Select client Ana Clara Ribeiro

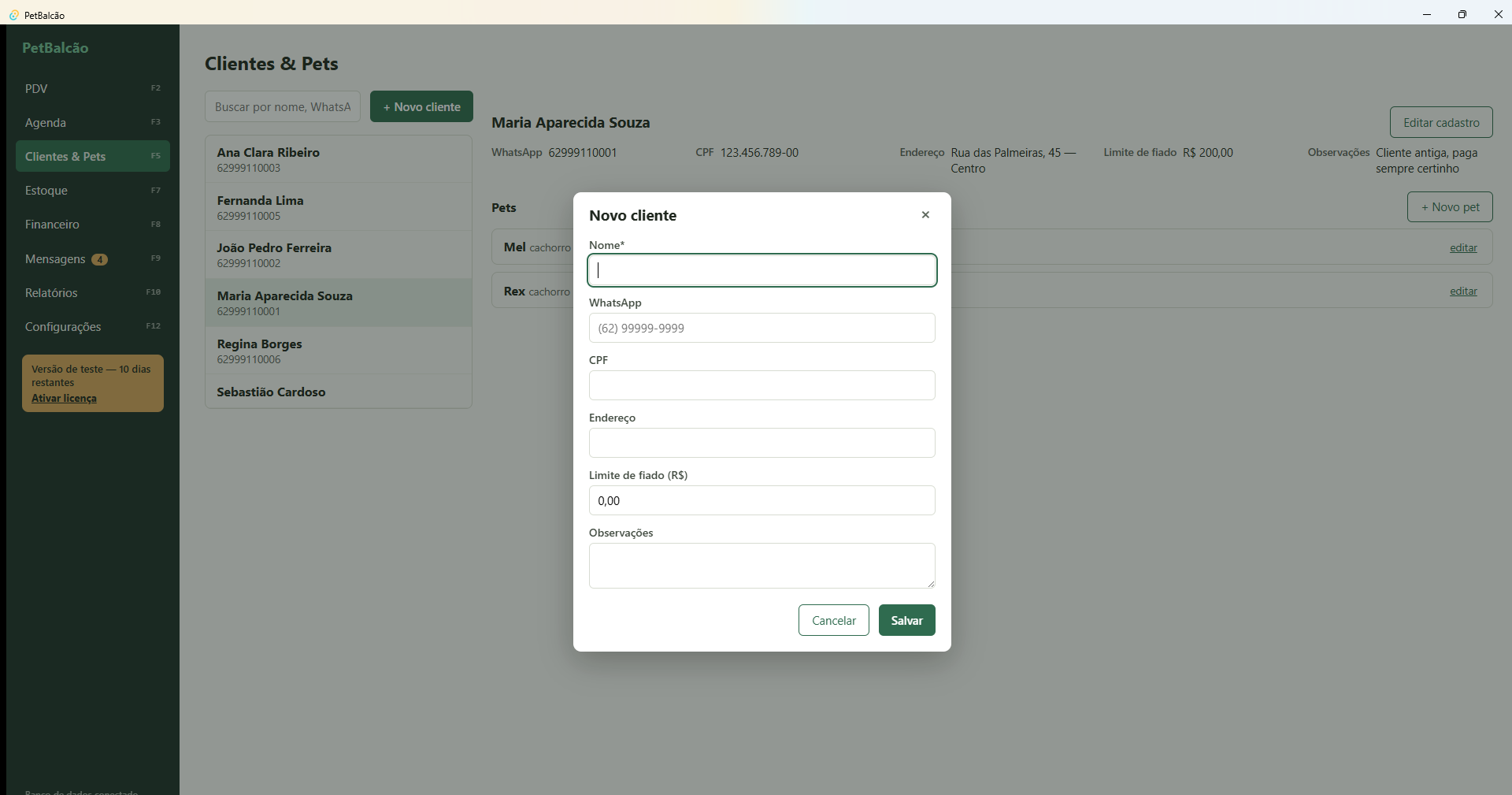(339, 159)
